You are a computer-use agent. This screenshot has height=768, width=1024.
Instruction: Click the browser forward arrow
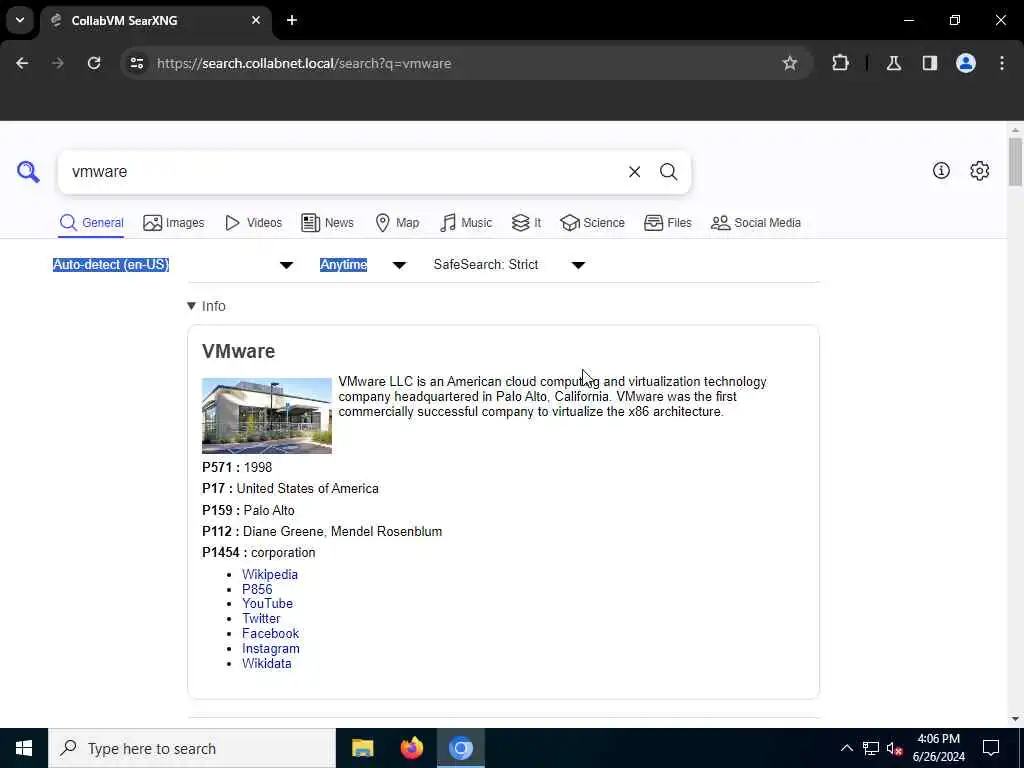click(58, 63)
